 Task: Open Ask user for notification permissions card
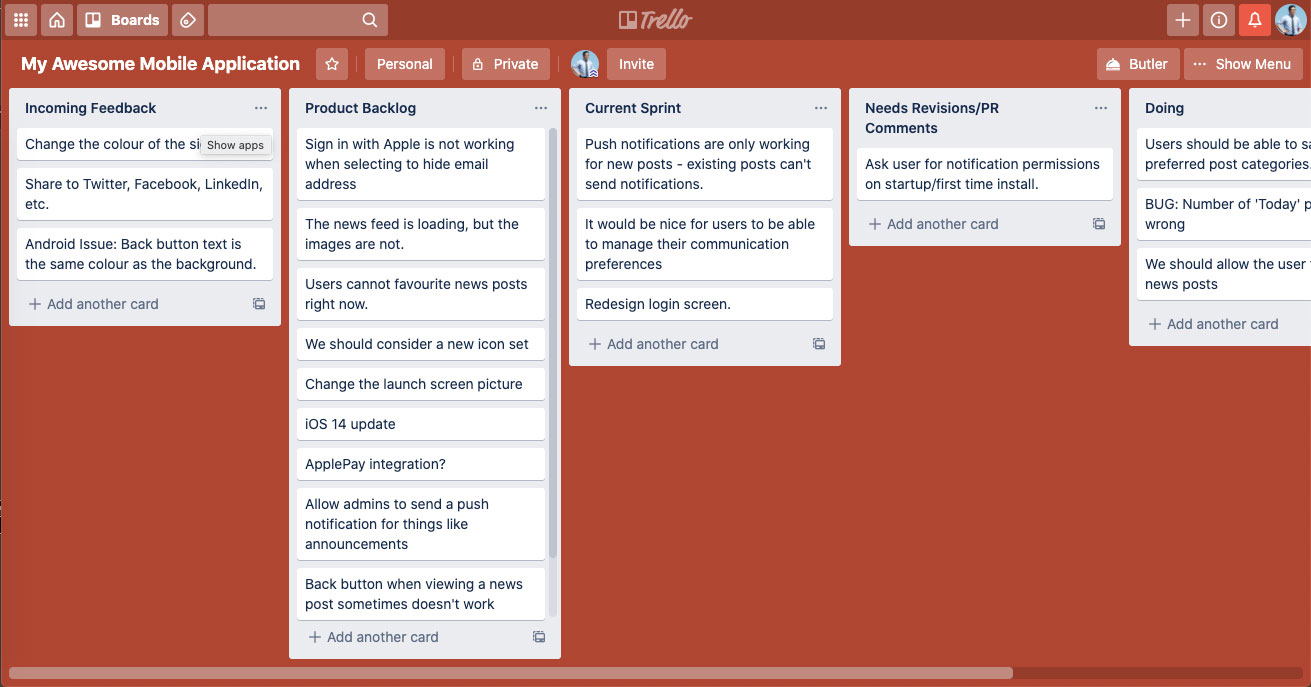(985, 174)
